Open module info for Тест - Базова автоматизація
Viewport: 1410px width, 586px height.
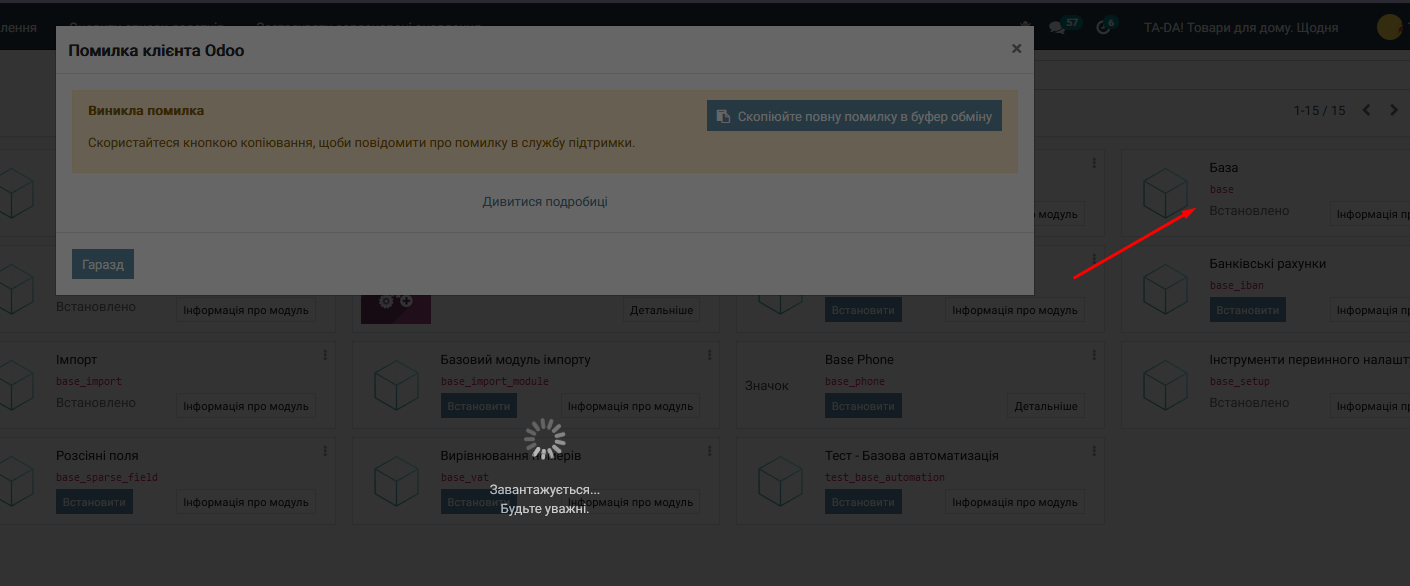click(1015, 502)
